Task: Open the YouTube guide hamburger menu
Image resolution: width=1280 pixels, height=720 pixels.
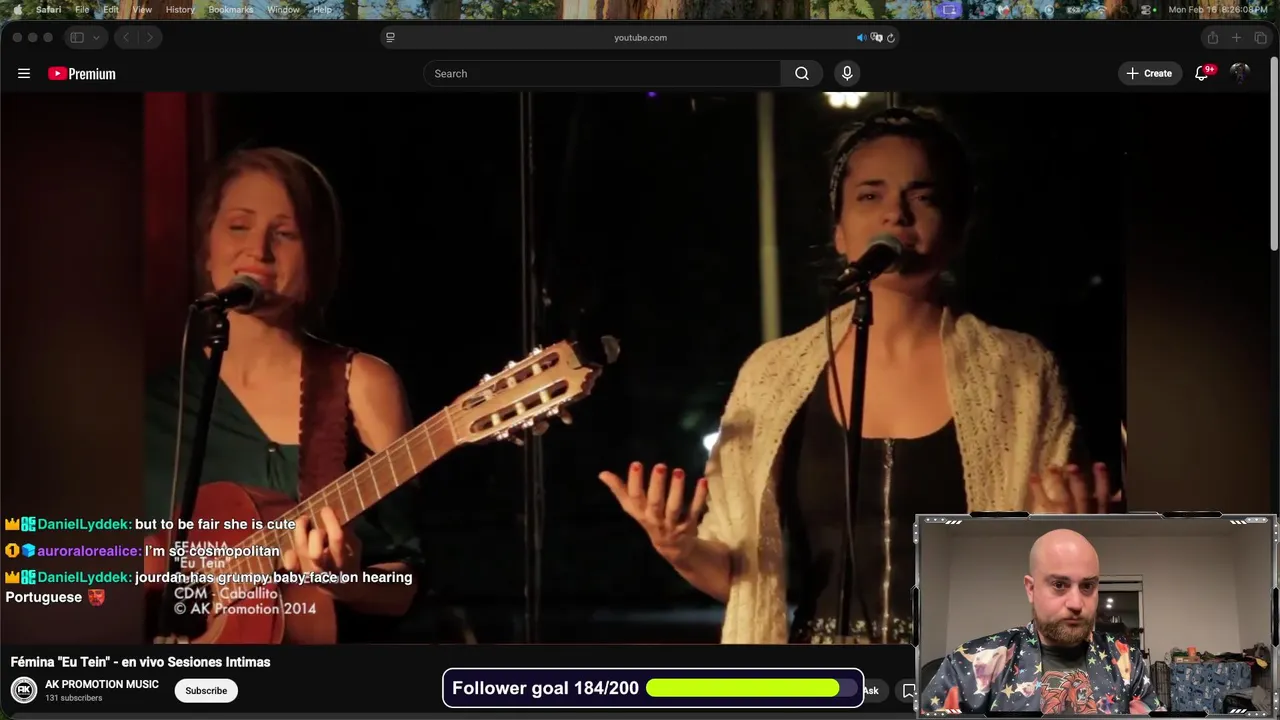Action: pyautogui.click(x=24, y=73)
